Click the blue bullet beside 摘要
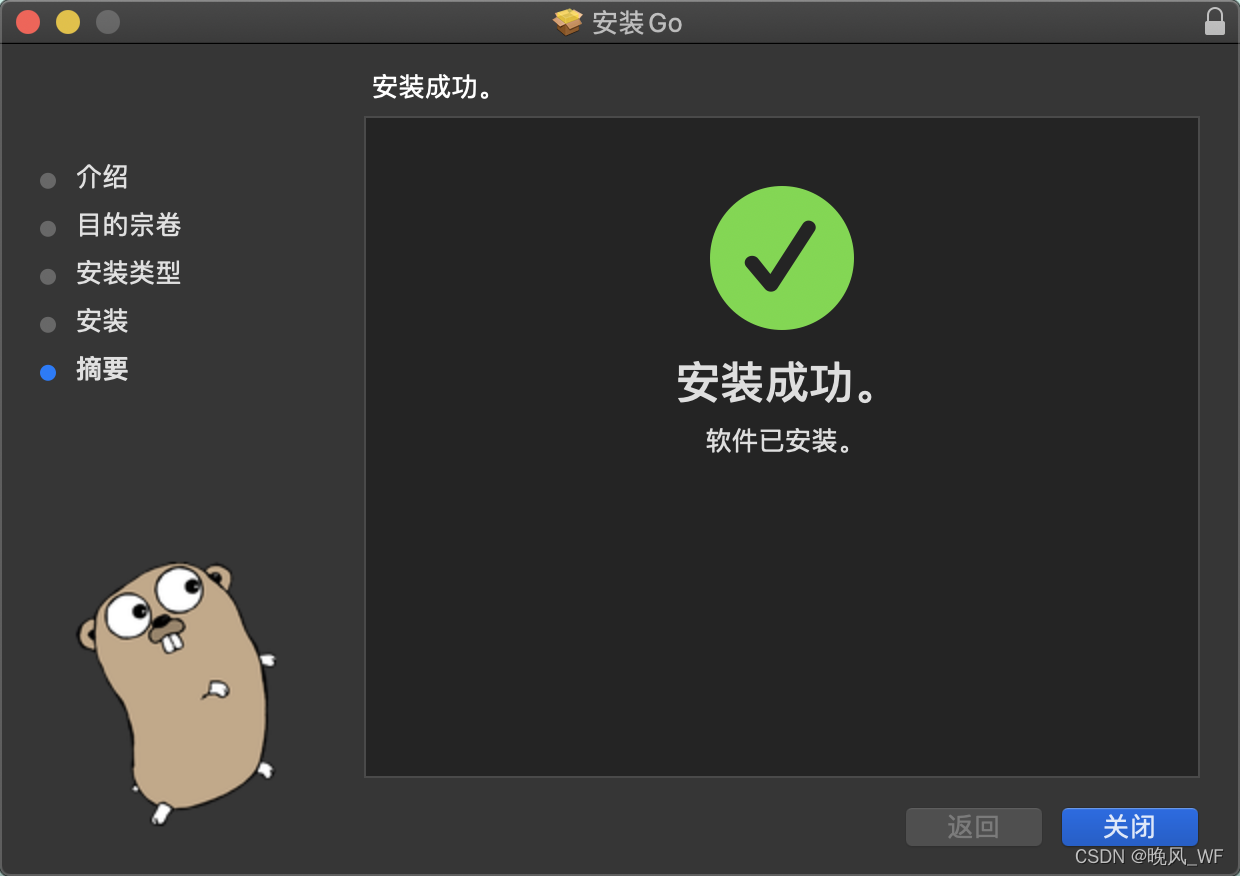 coord(48,372)
